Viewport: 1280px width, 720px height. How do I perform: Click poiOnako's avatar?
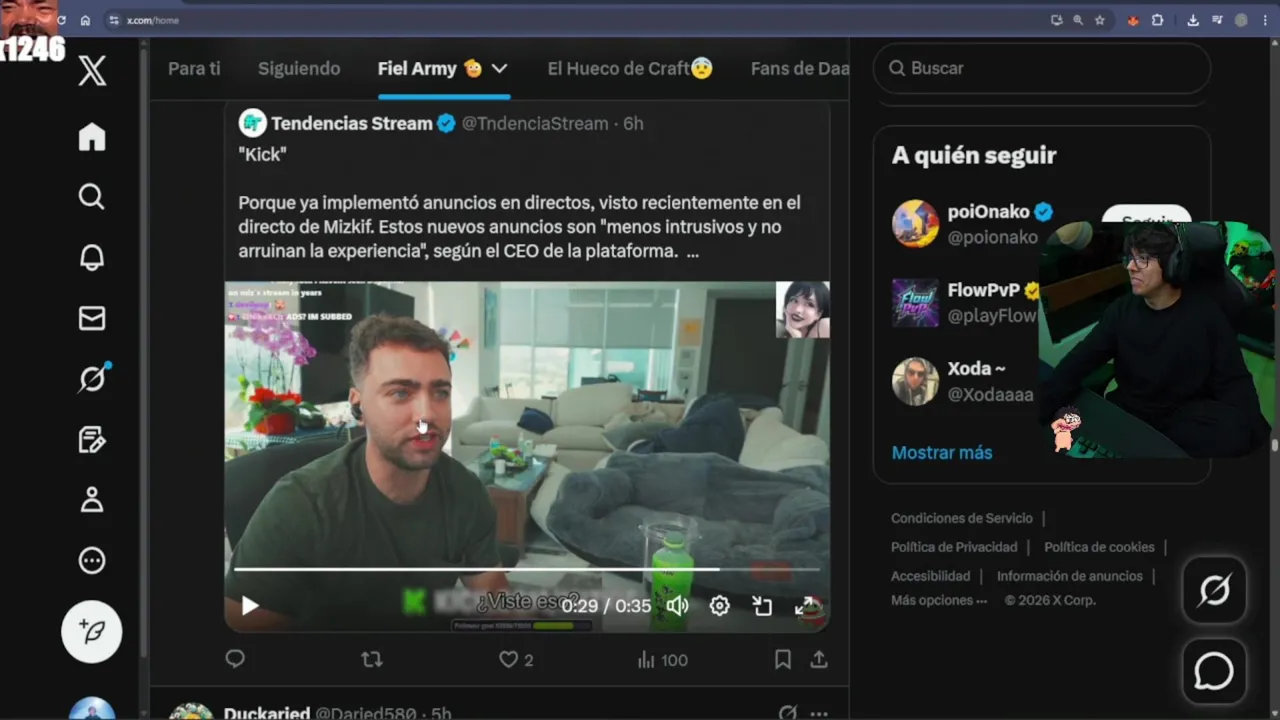915,223
